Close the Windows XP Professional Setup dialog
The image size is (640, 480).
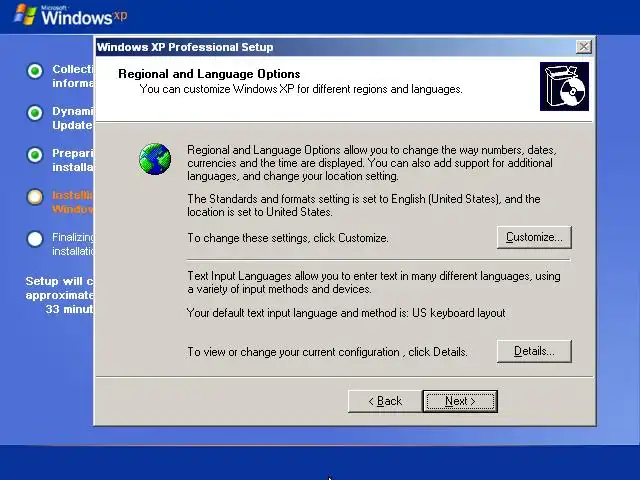(584, 47)
